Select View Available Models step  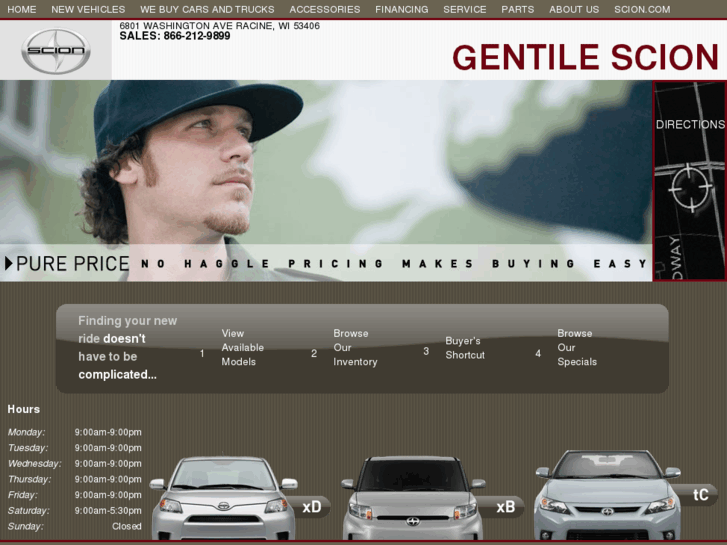pos(242,347)
